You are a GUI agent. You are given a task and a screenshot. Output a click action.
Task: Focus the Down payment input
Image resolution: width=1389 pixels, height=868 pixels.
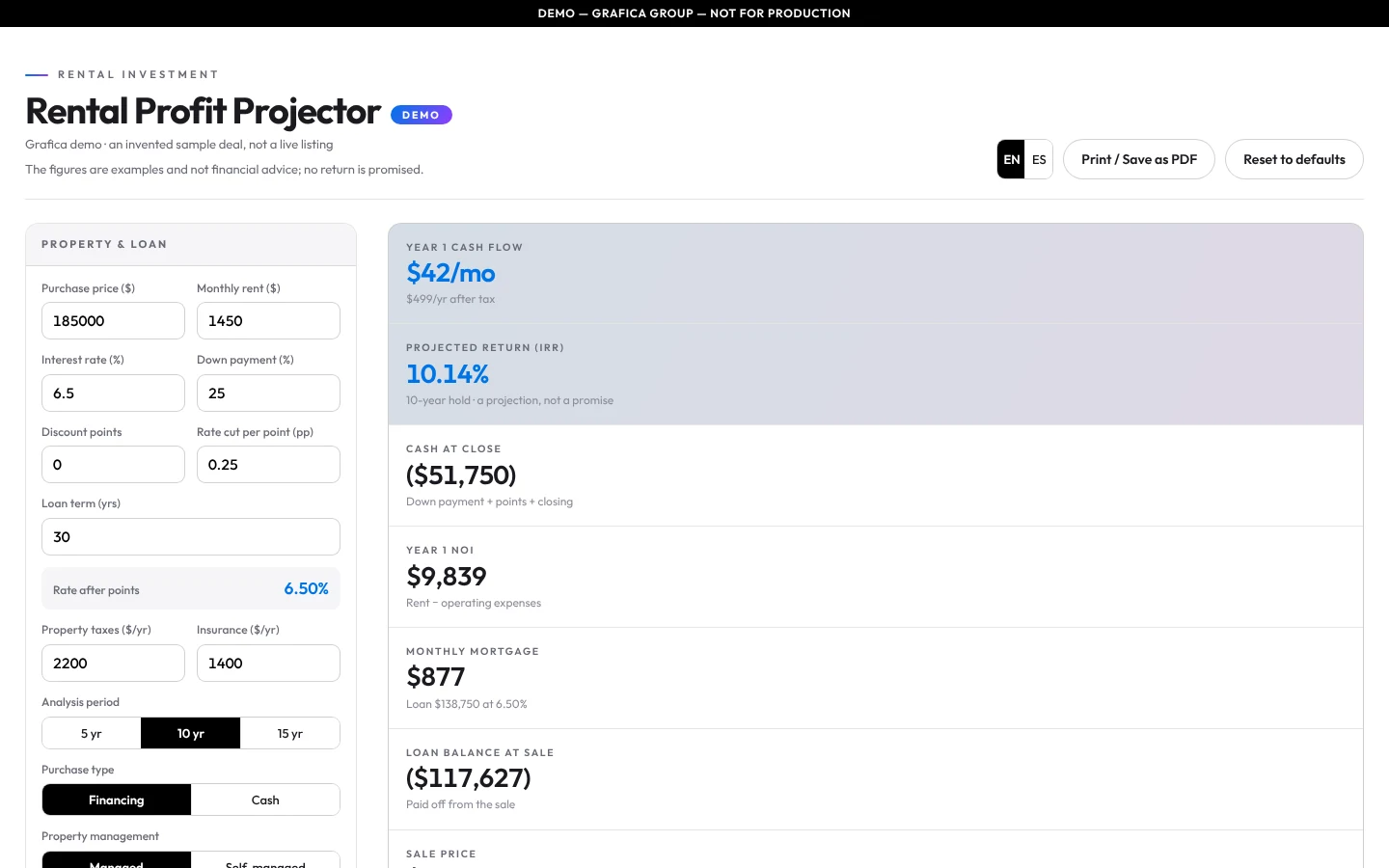[x=268, y=393]
